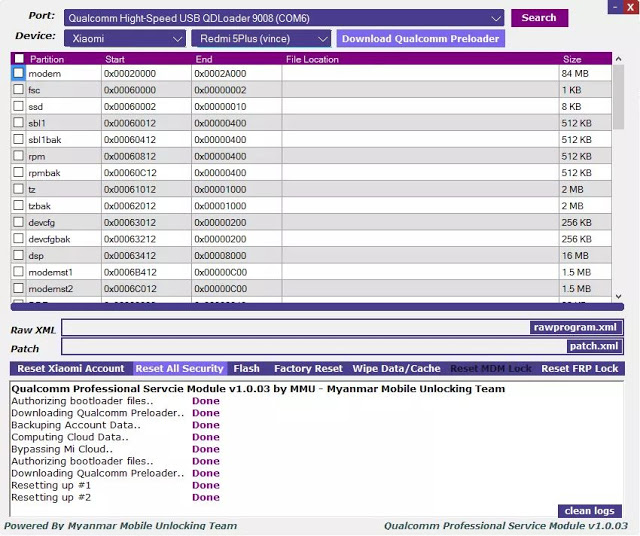Minimize the window with dash button
The width and height of the screenshot is (640, 536).
tap(615, 7)
